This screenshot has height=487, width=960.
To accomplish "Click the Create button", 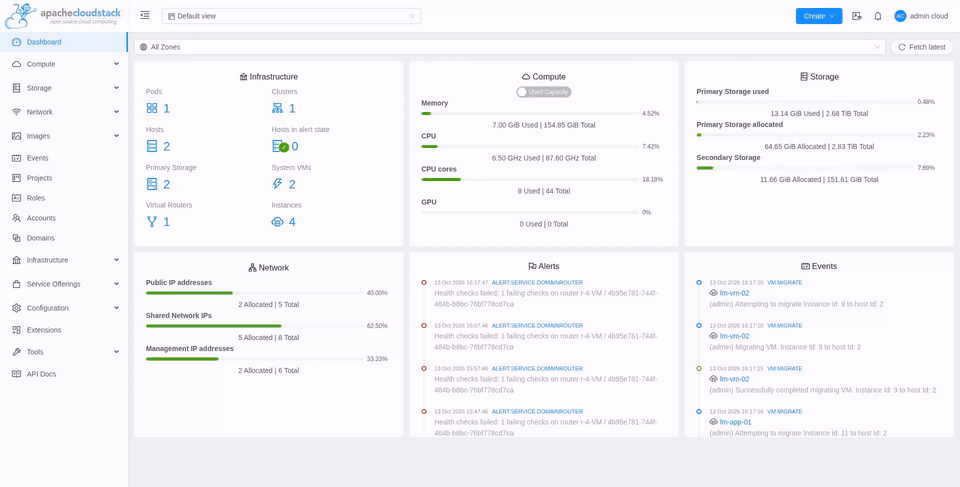I will (819, 16).
